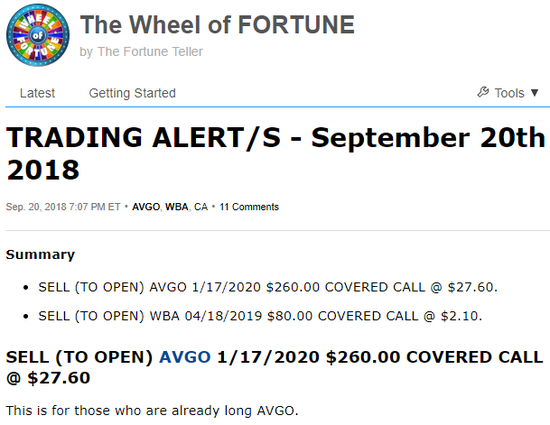Viewport: 550px width, 425px height.
Task: Open the Getting Started tab
Action: (132, 93)
